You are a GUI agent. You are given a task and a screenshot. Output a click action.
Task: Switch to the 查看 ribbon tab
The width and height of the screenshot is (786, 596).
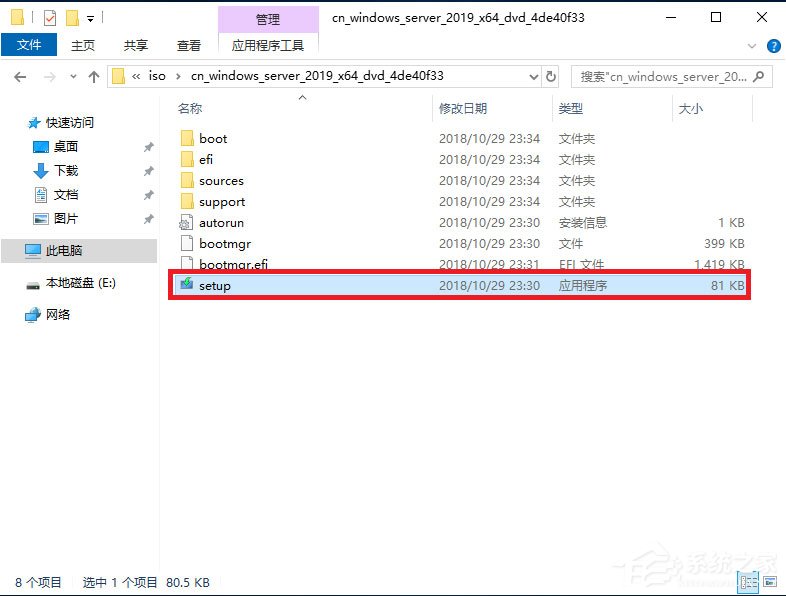tap(189, 46)
